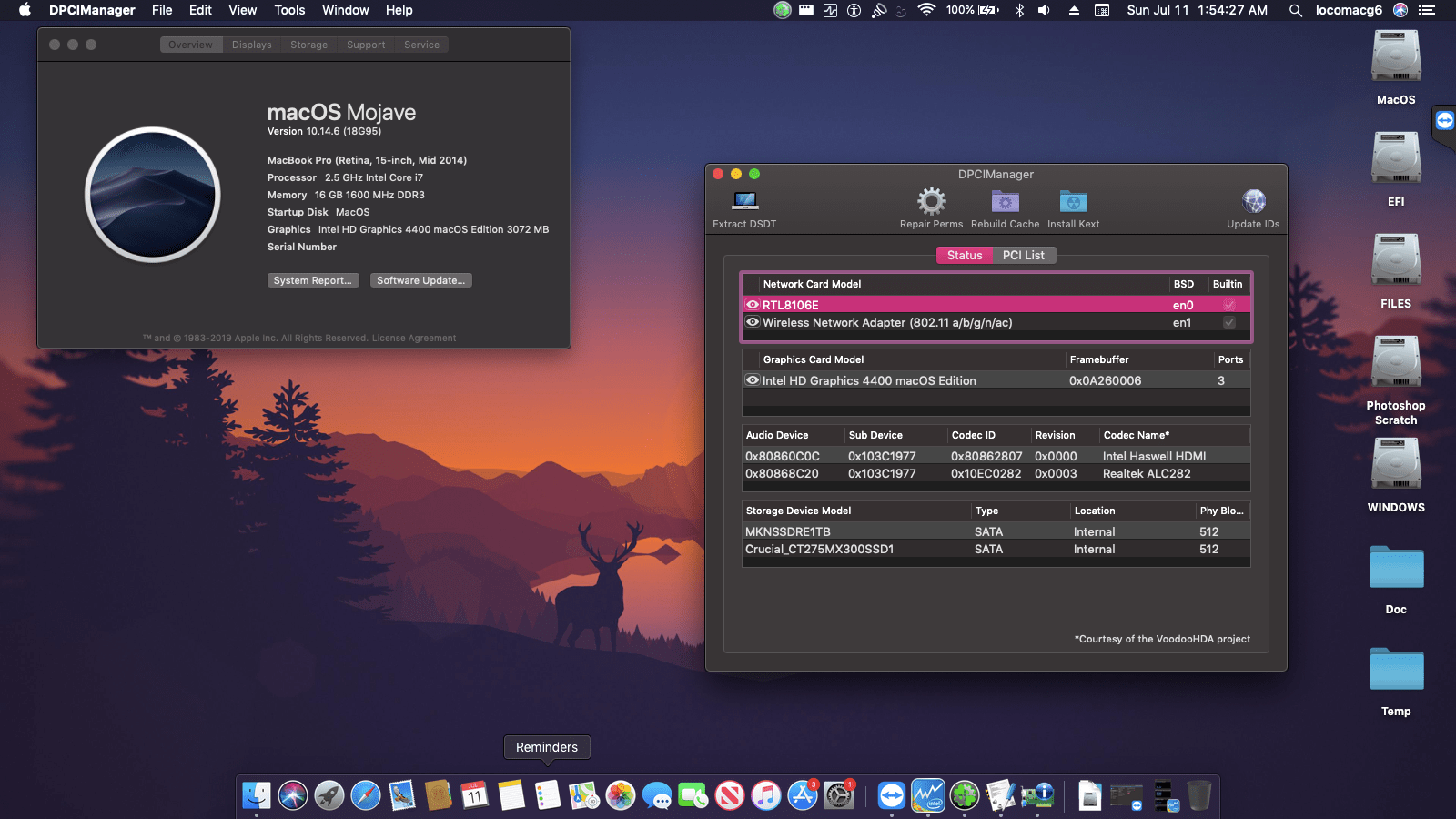Select the Photoshop Scratch drive icon

pyautogui.click(x=1396, y=363)
